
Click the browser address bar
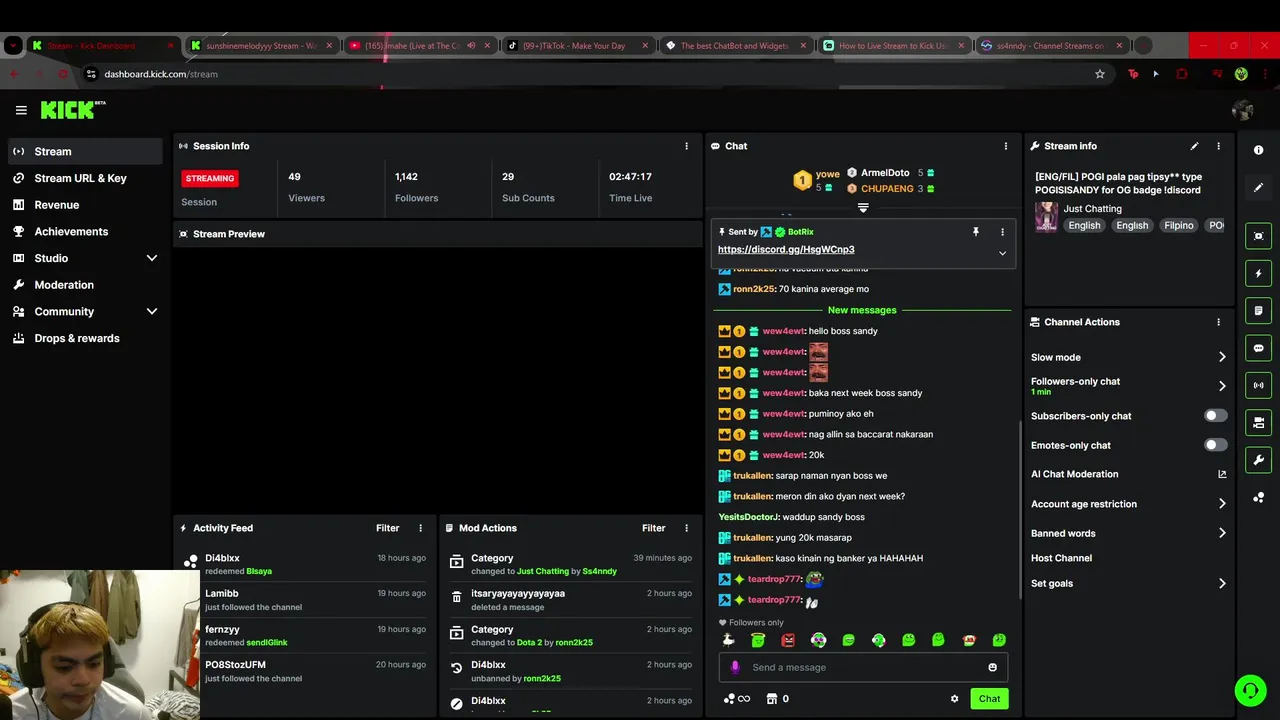[x=590, y=74]
